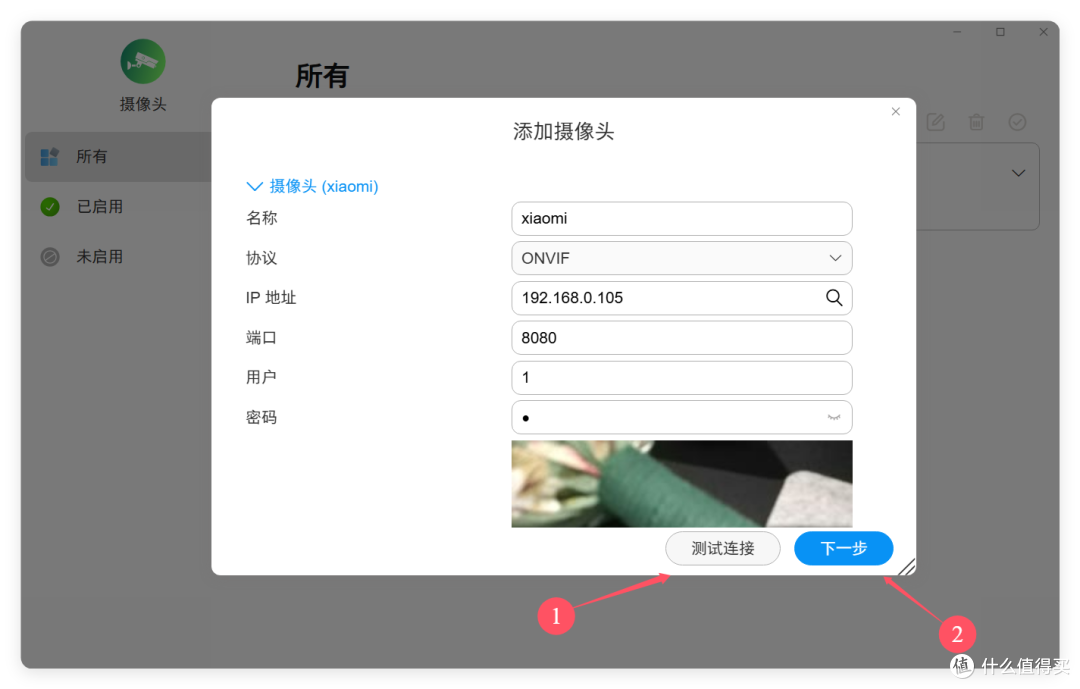The height and width of the screenshot is (689, 1080).
Task: Click the 用户 input field
Action: 681,378
